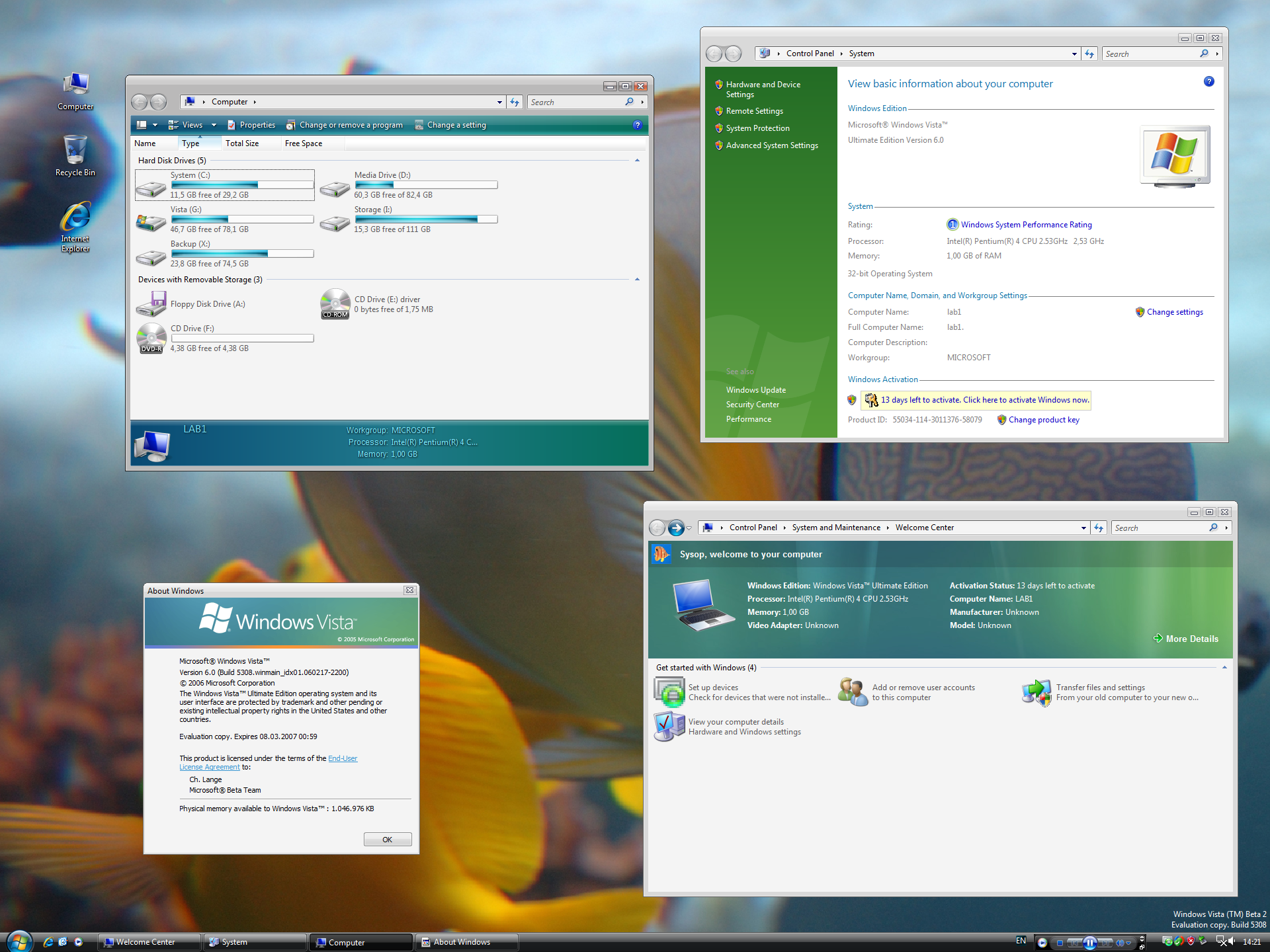1270x952 pixels.
Task: Select the Vista (G:) drive icon
Action: click(151, 222)
